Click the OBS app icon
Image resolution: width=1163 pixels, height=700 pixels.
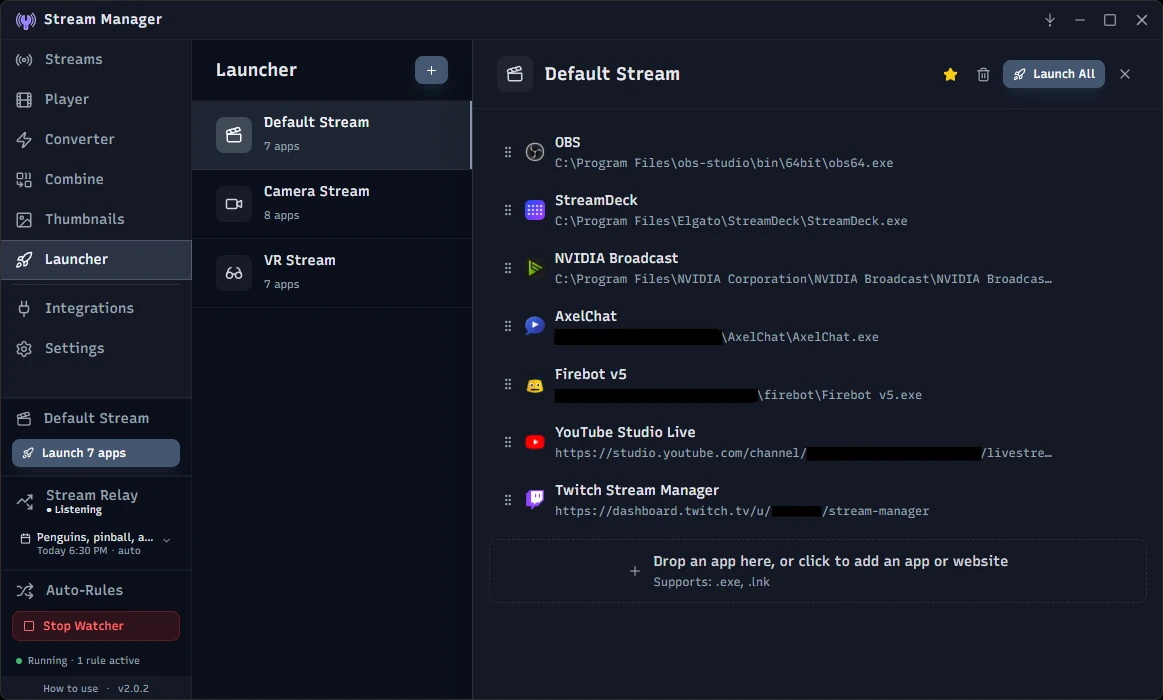click(535, 152)
